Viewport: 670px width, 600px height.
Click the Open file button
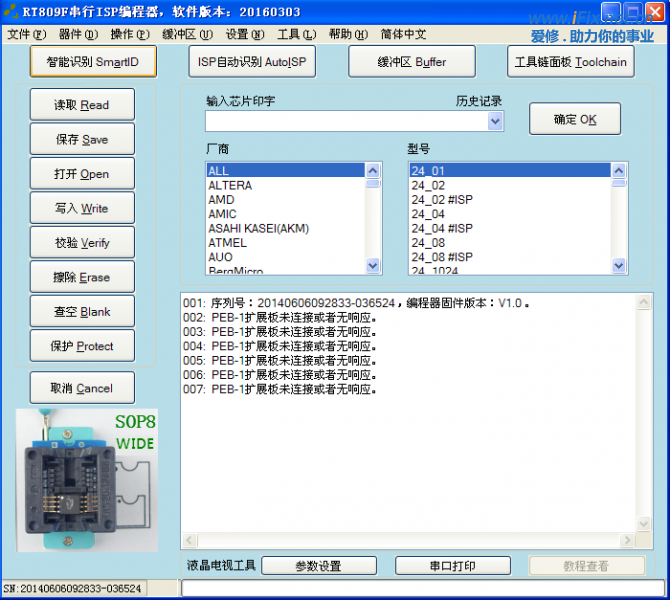[82, 174]
